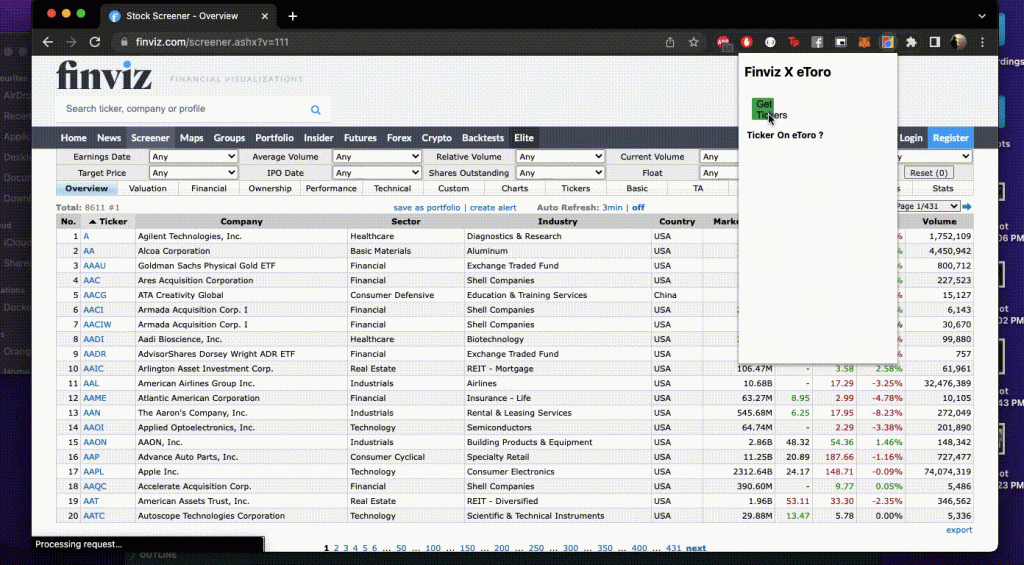
Task: Open the Earnings Date dropdown
Action: (x=193, y=157)
